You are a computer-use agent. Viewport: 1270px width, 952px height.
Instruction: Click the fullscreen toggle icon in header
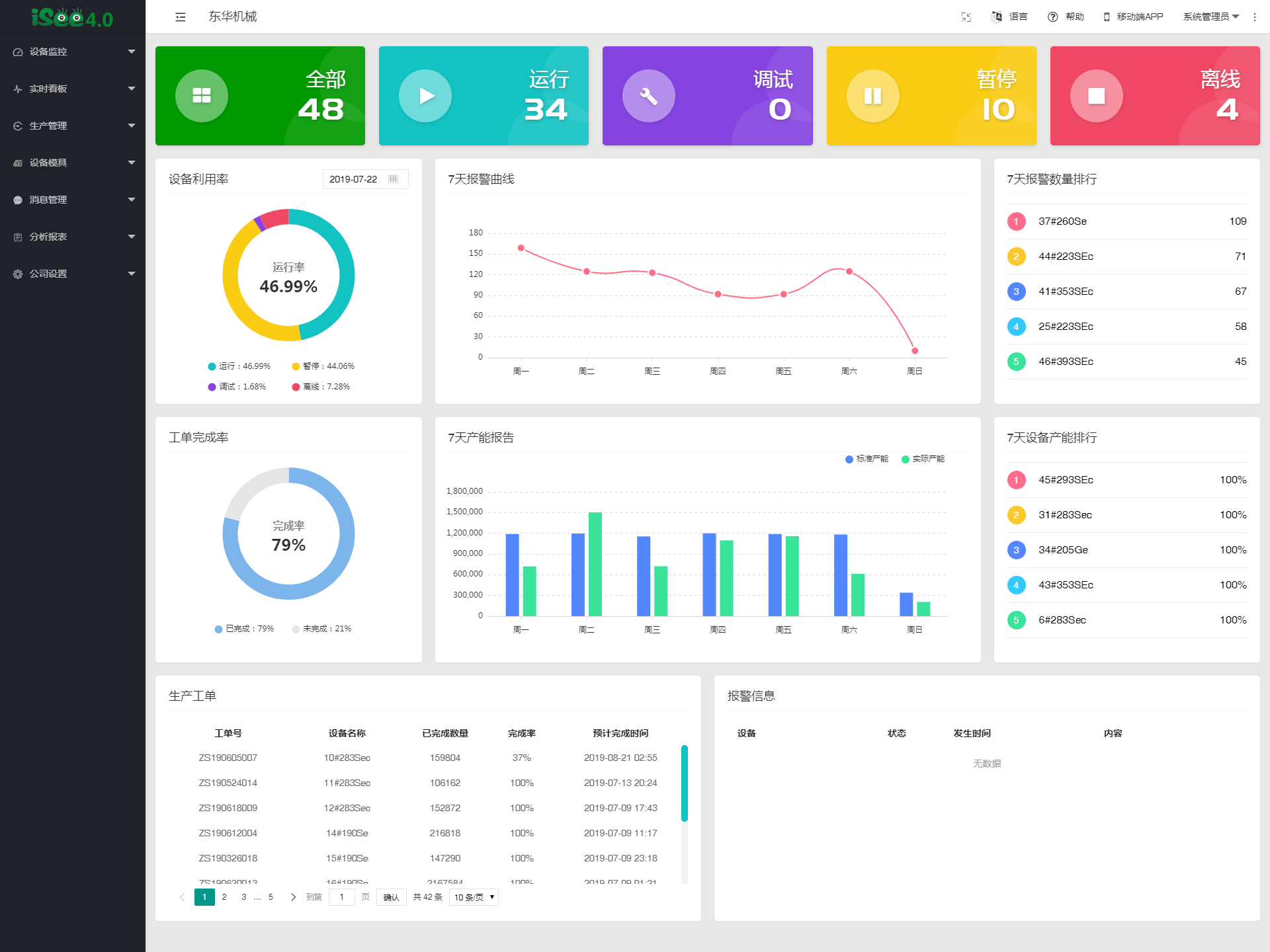coord(966,17)
